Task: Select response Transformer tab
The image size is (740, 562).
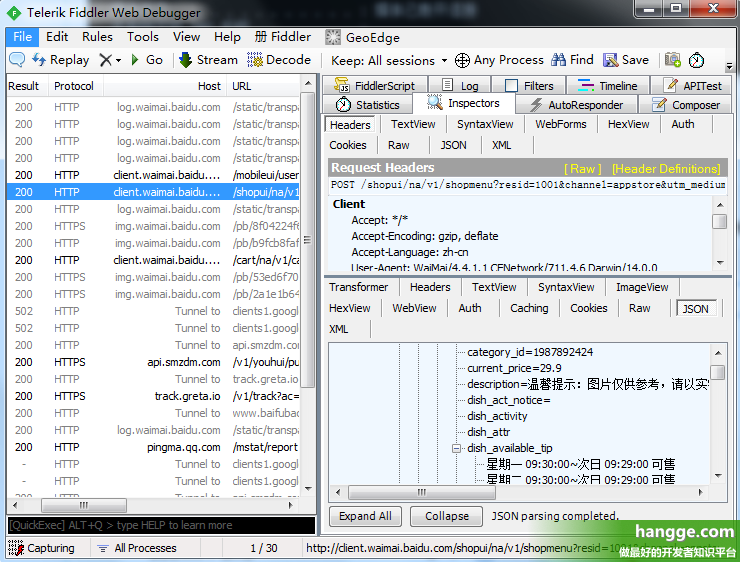Action: pyautogui.click(x=359, y=287)
